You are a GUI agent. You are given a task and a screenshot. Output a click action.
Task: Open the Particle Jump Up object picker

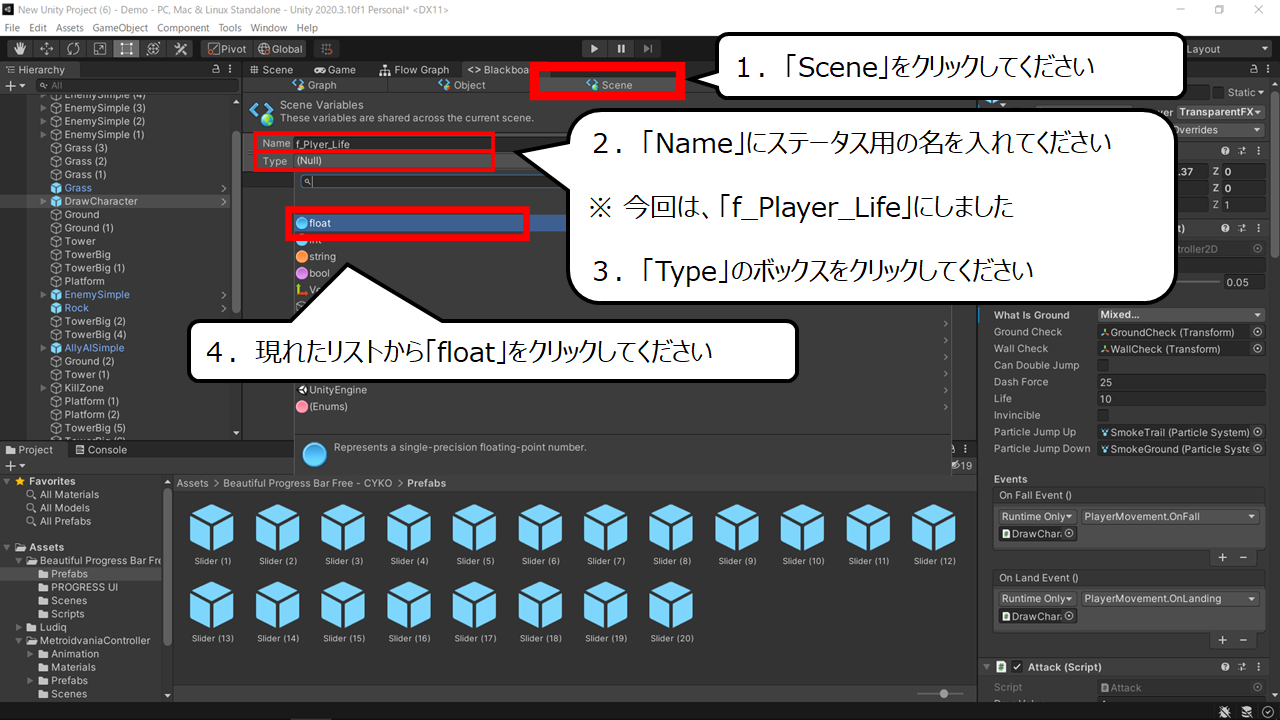tap(1257, 432)
